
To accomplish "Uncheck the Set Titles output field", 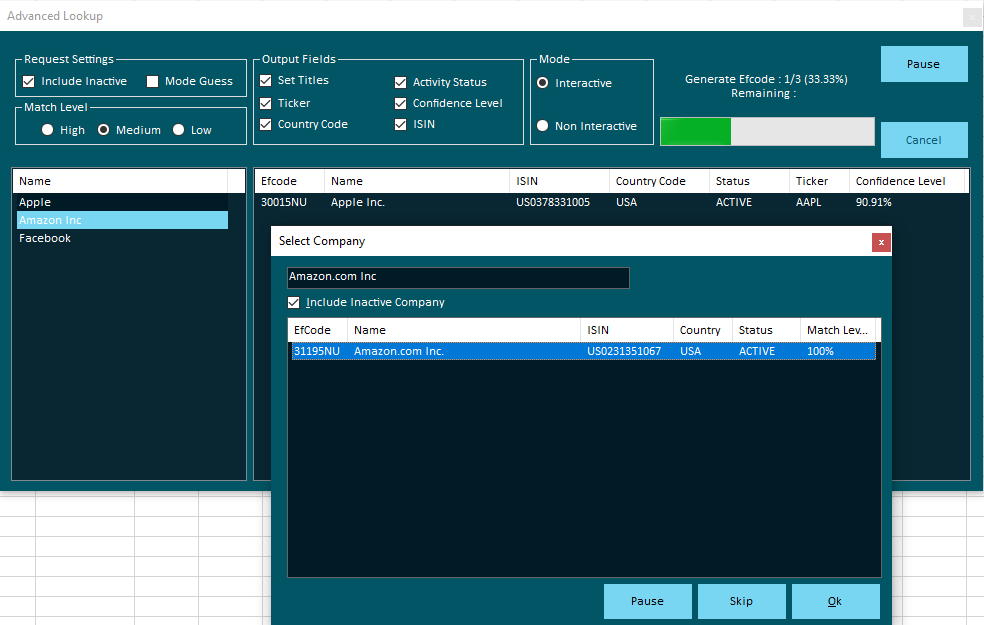I will 266,81.
